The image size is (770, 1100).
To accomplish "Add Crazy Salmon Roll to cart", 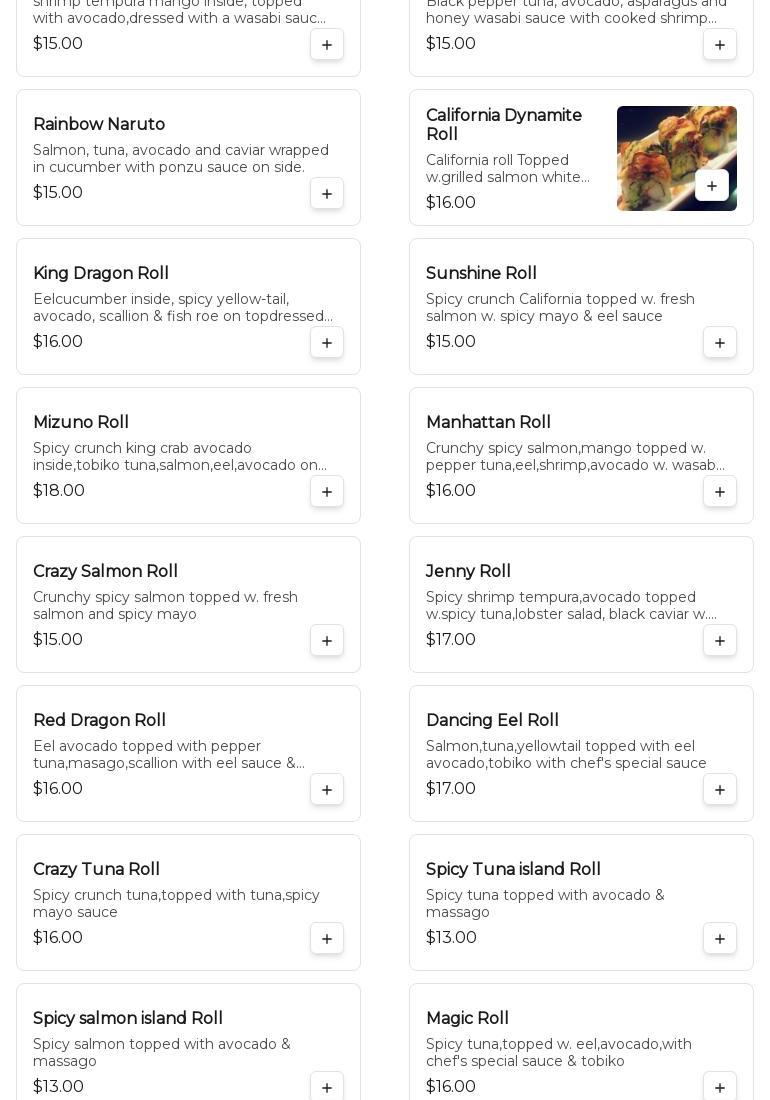I will click(x=327, y=640).
